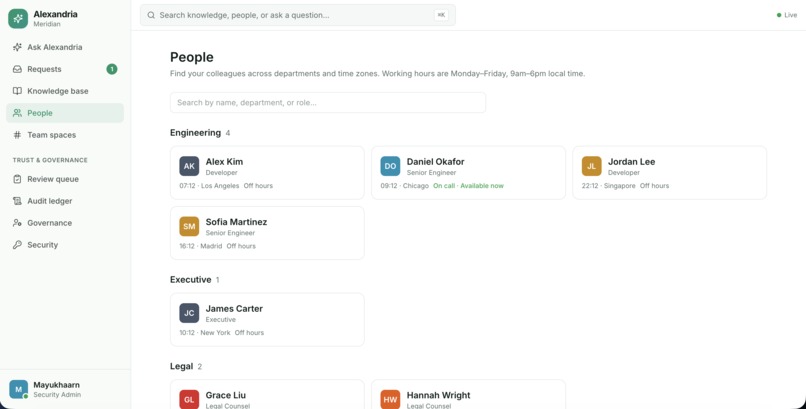The width and height of the screenshot is (806, 409).
Task: Click the Alexandria logo icon
Action: 18,18
